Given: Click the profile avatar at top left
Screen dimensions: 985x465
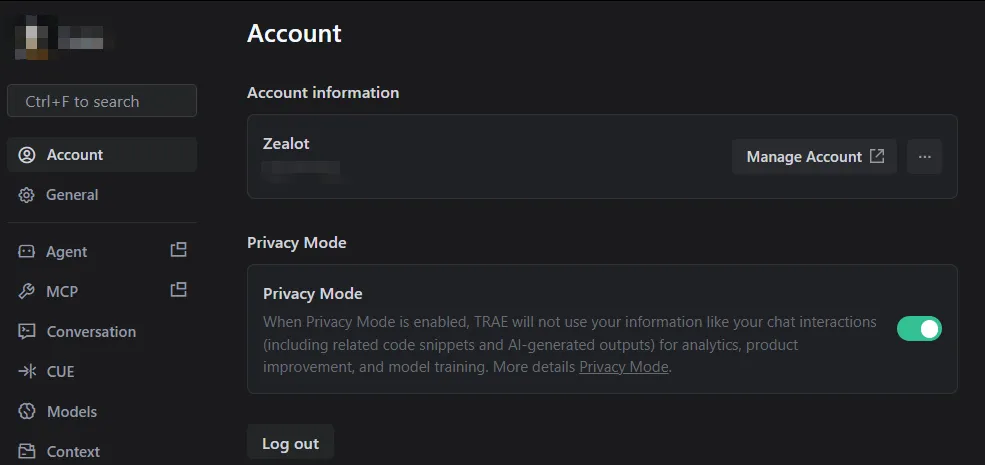Looking at the screenshot, I should tap(36, 40).
